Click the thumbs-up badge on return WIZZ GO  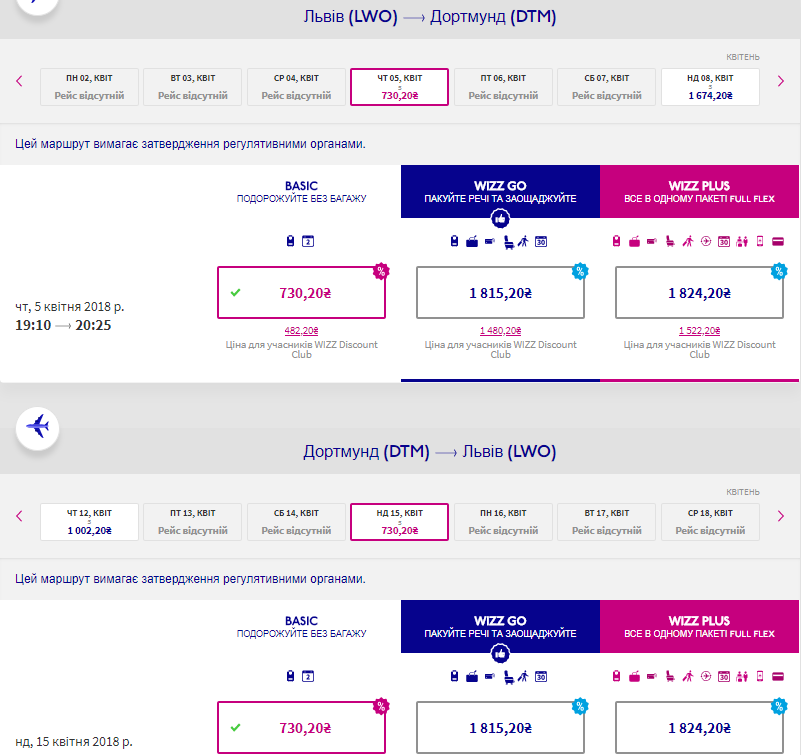click(x=500, y=654)
